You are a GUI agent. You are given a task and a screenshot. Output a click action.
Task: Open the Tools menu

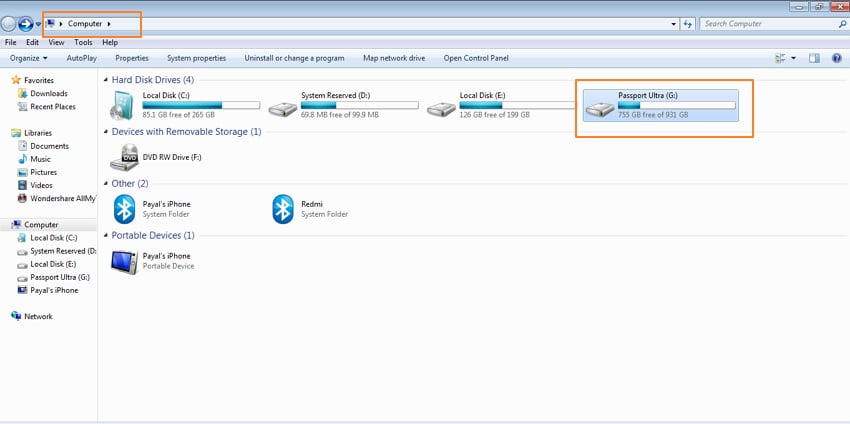(x=83, y=42)
